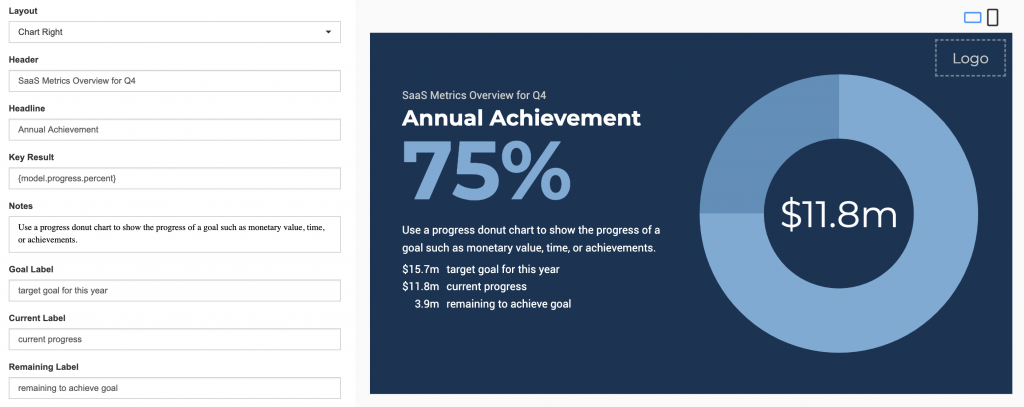Viewport: 1024px width, 407px height.
Task: Select the target goal line in preview
Action: click(x=481, y=269)
